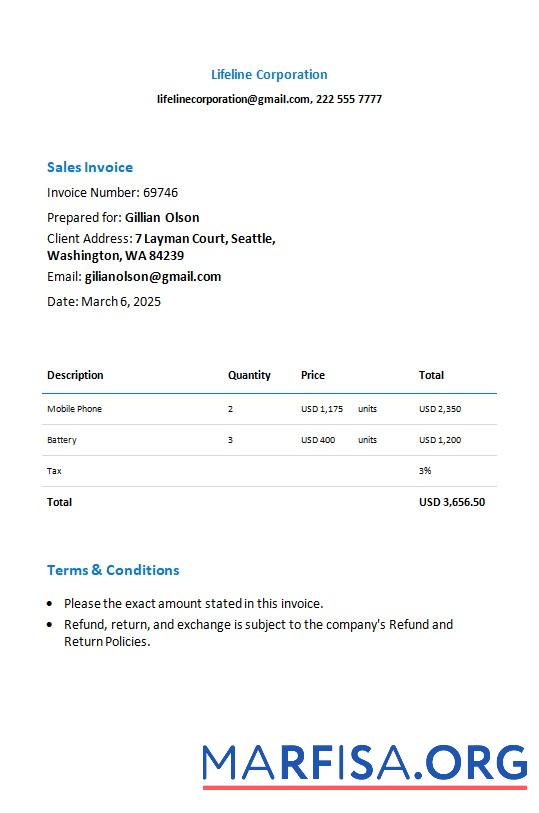Viewport: 539px width, 813px height.
Task: Select the Mobile Phone row description
Action: [x=75, y=409]
